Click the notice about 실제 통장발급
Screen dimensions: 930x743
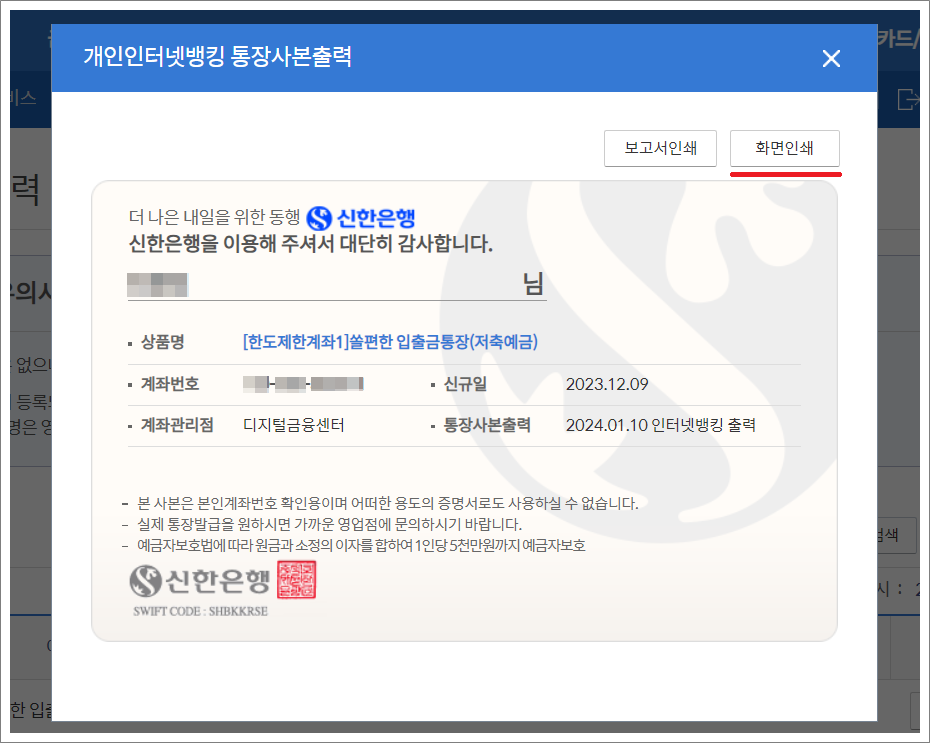329,525
